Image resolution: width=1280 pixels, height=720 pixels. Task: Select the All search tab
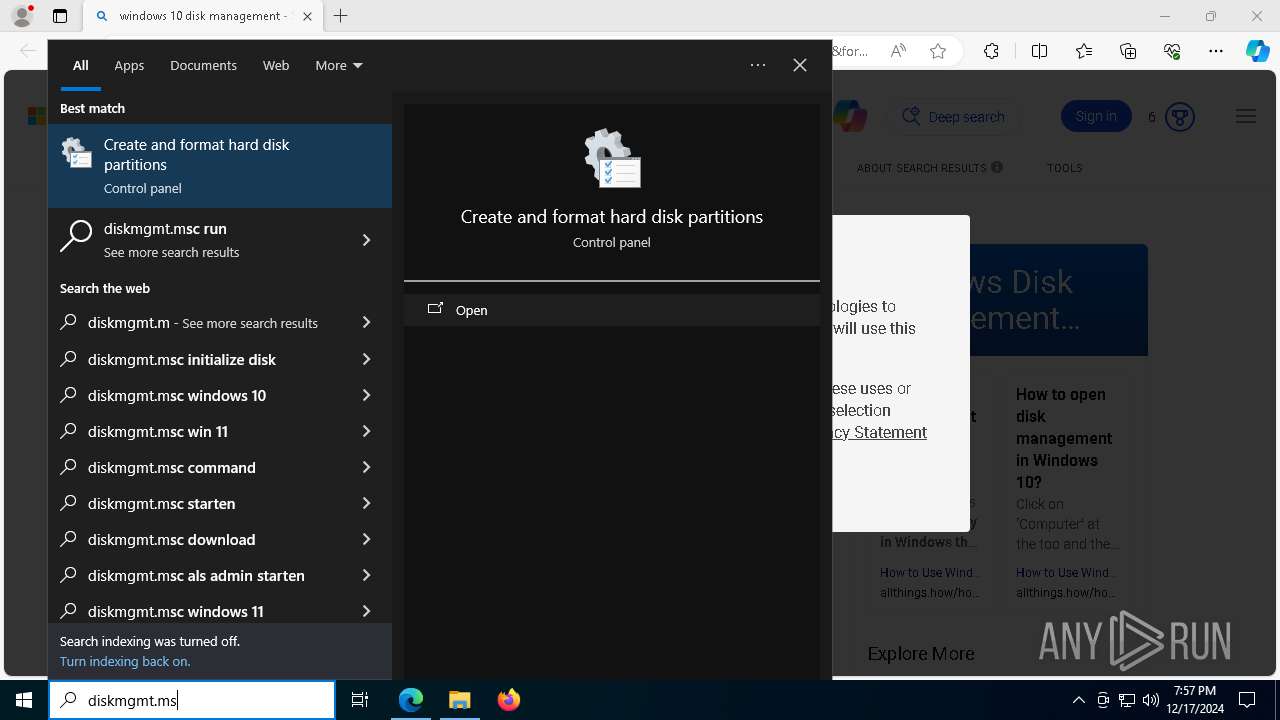click(81, 65)
